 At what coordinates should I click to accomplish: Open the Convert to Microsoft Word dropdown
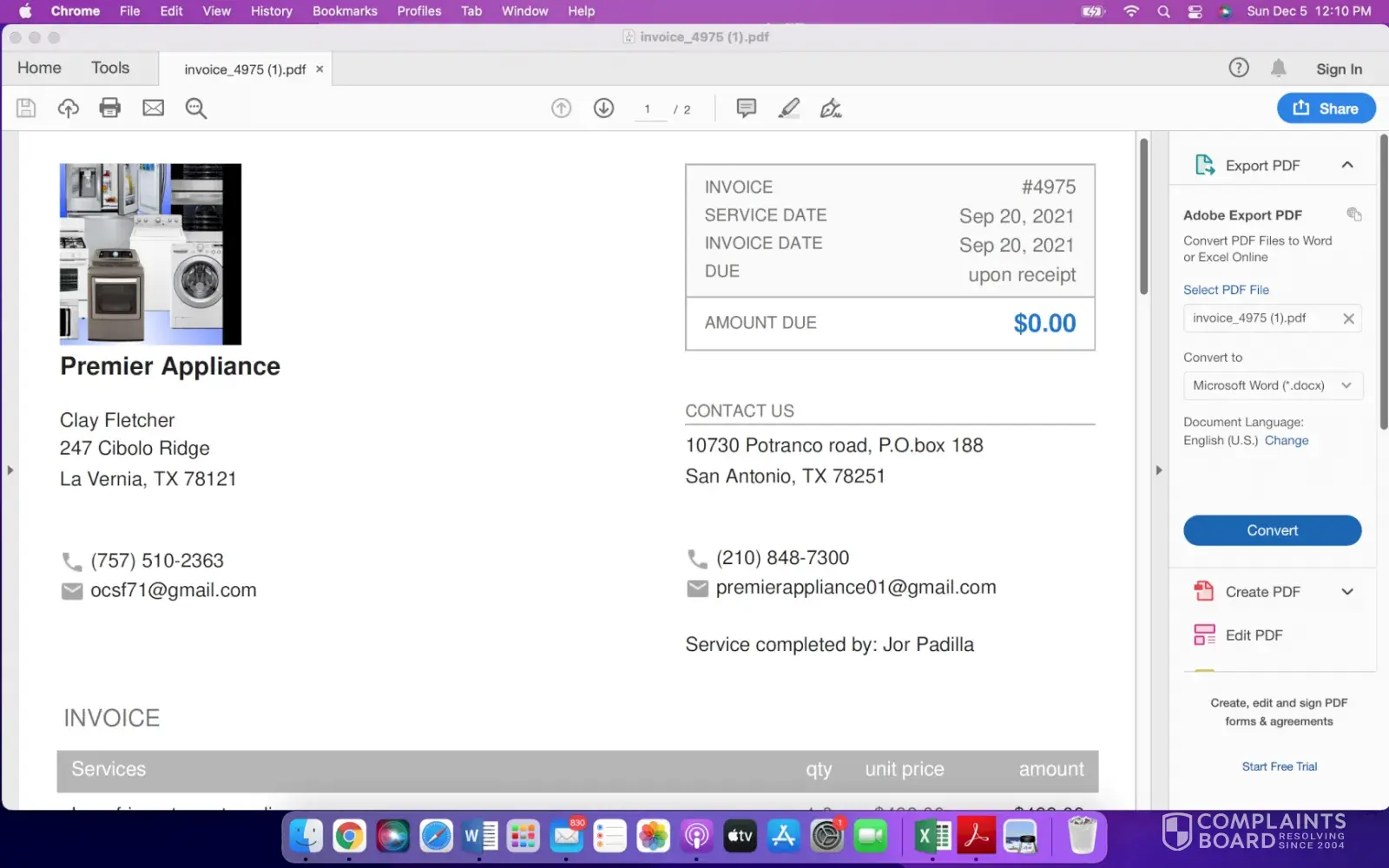[x=1273, y=385]
